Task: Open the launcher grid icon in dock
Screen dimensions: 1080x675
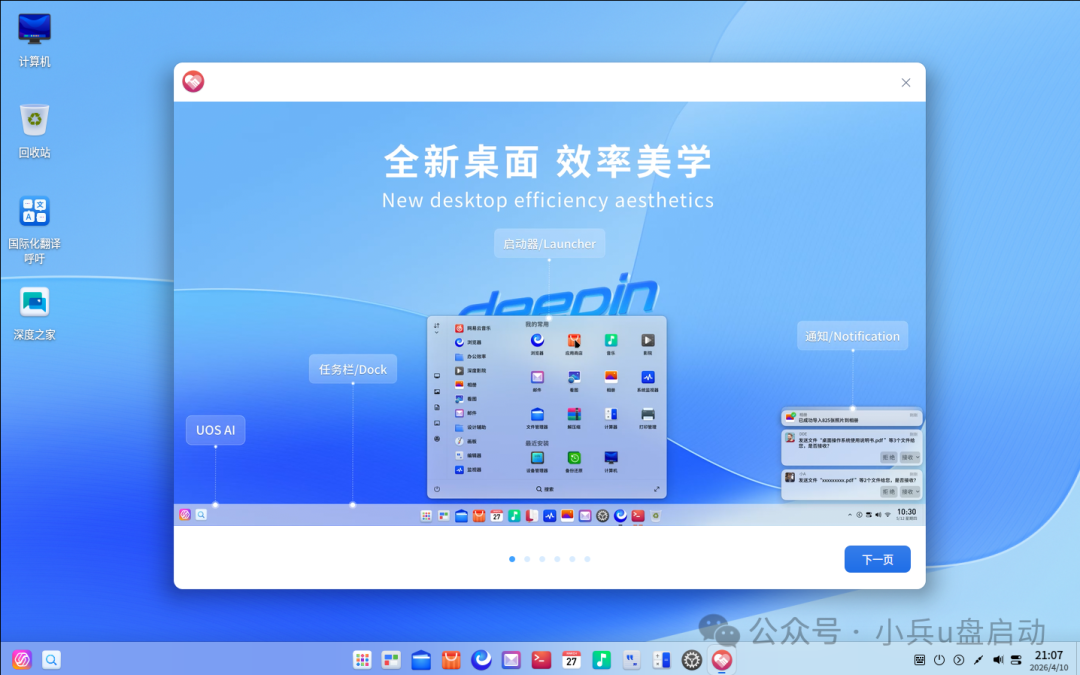Action: click(362, 660)
